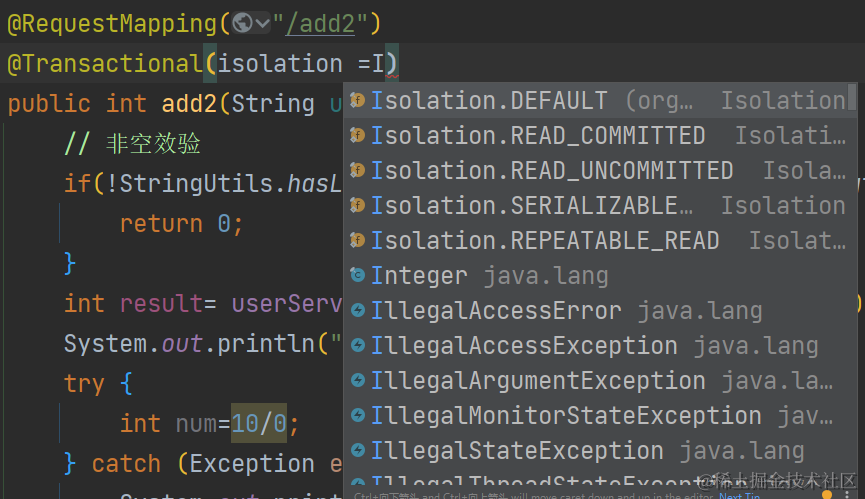Place cursor after isolation =I
The image size is (865, 499).
pyautogui.click(x=385, y=64)
